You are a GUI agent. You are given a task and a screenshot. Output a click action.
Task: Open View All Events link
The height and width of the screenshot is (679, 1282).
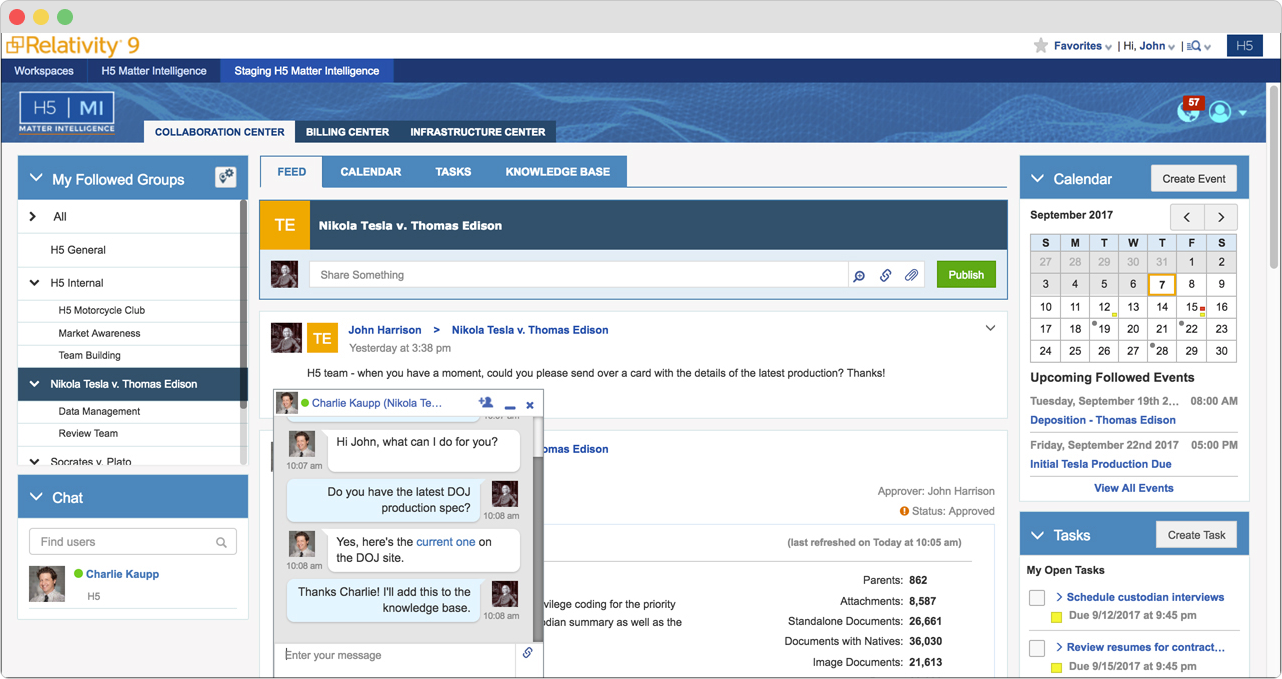pyautogui.click(x=1134, y=488)
